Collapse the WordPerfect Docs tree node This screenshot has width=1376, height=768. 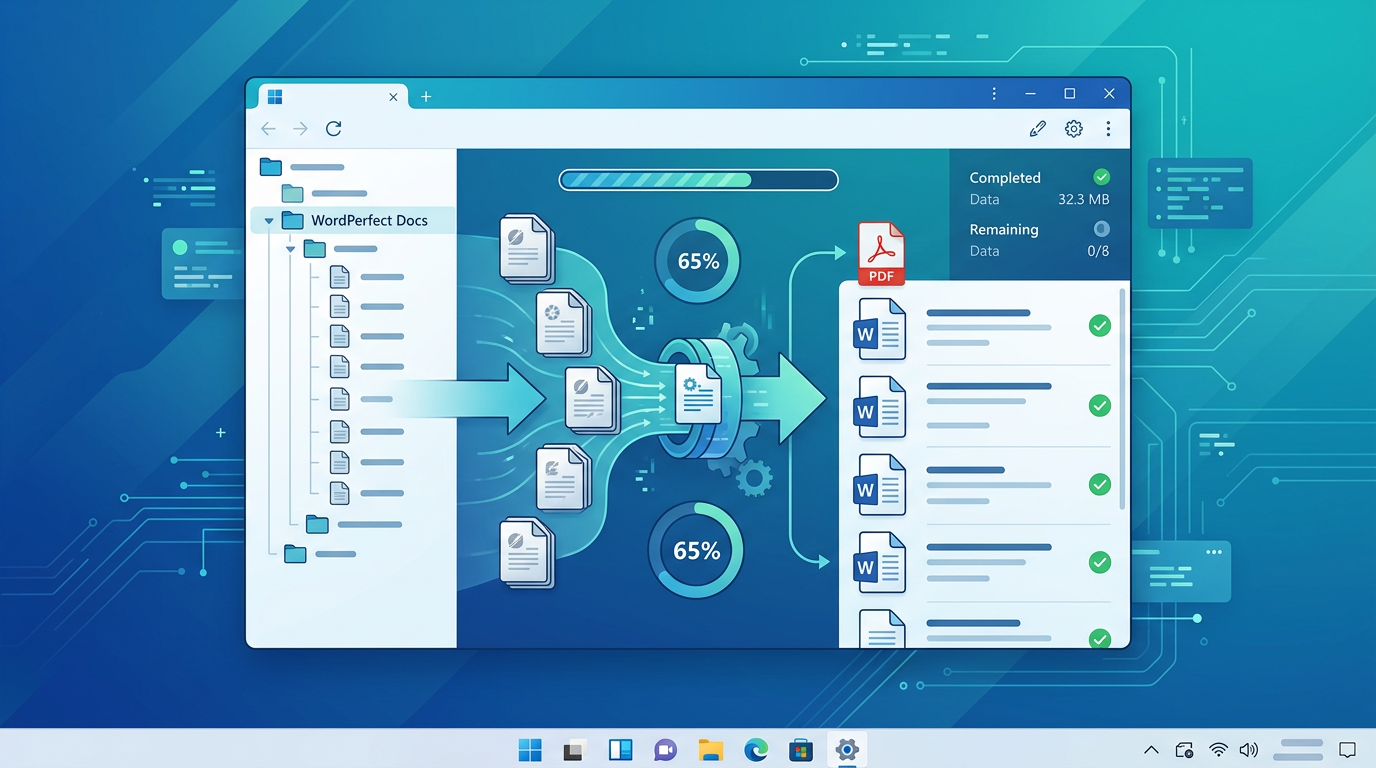click(268, 220)
